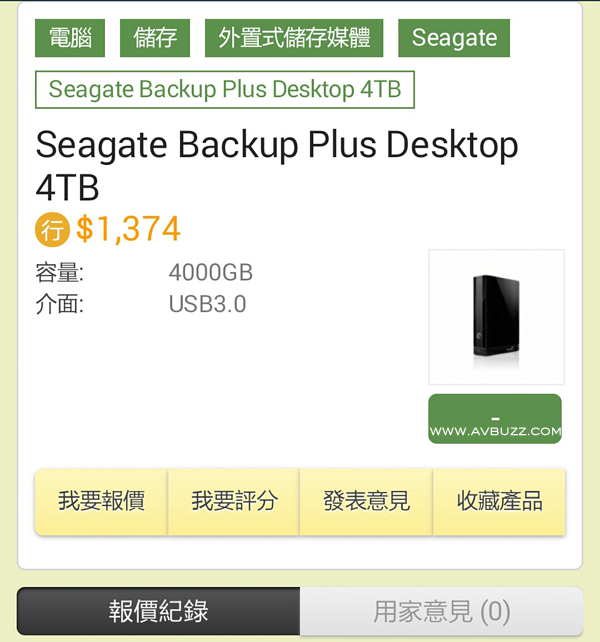Click the product title heading text
This screenshot has height=642, width=600.
click(277, 166)
